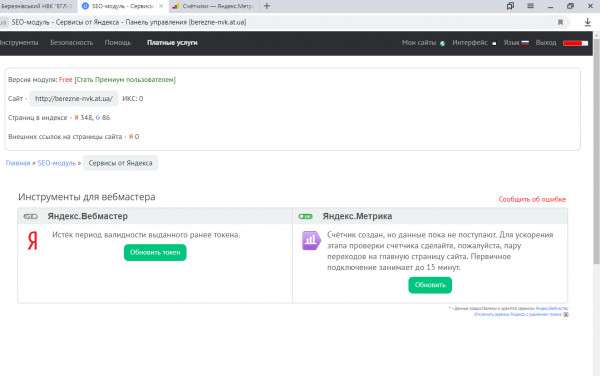600x376 pixels.
Task: Close the SEO-модуль tab
Action: pyautogui.click(x=161, y=6)
